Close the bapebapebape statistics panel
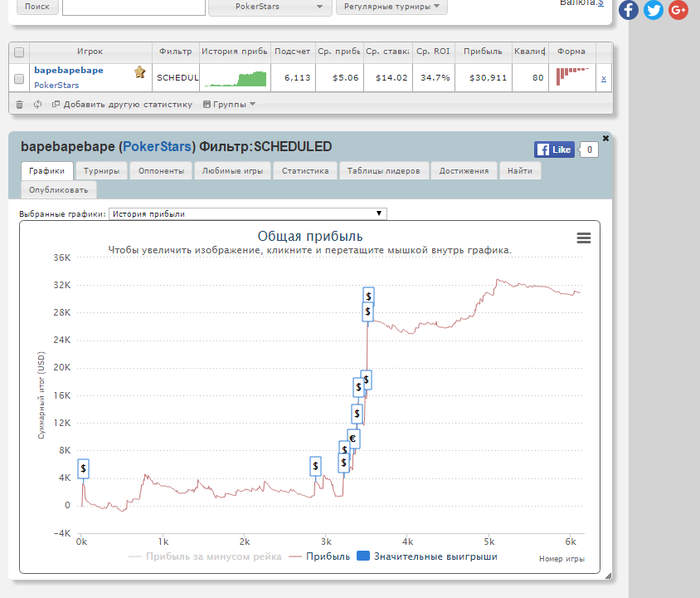This screenshot has height=598, width=700. click(605, 138)
